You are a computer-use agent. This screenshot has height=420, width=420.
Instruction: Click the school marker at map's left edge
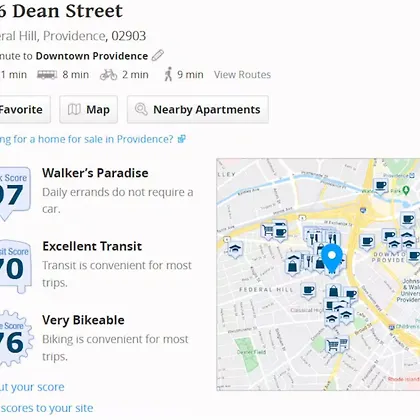(235, 249)
